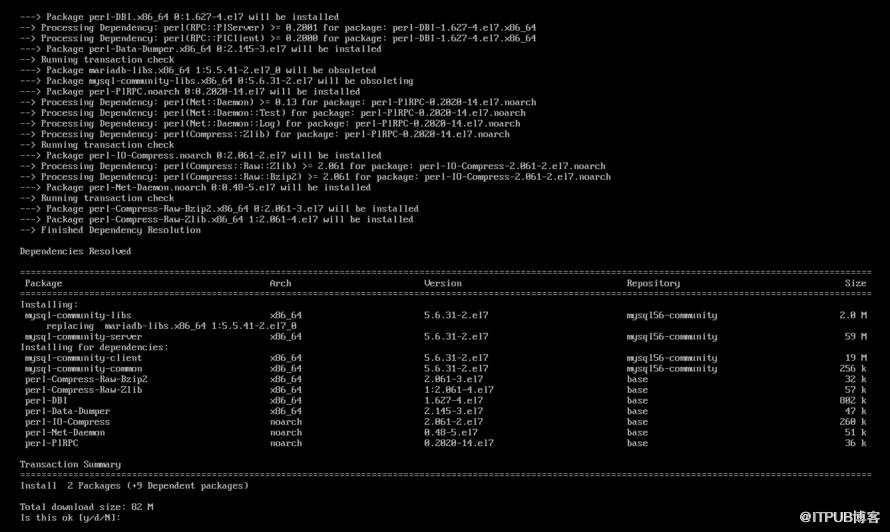Click line 'Package mysql-community-libs.x86_64 ... will be obsoleting'
This screenshot has width=890, height=532.
click(x=217, y=81)
